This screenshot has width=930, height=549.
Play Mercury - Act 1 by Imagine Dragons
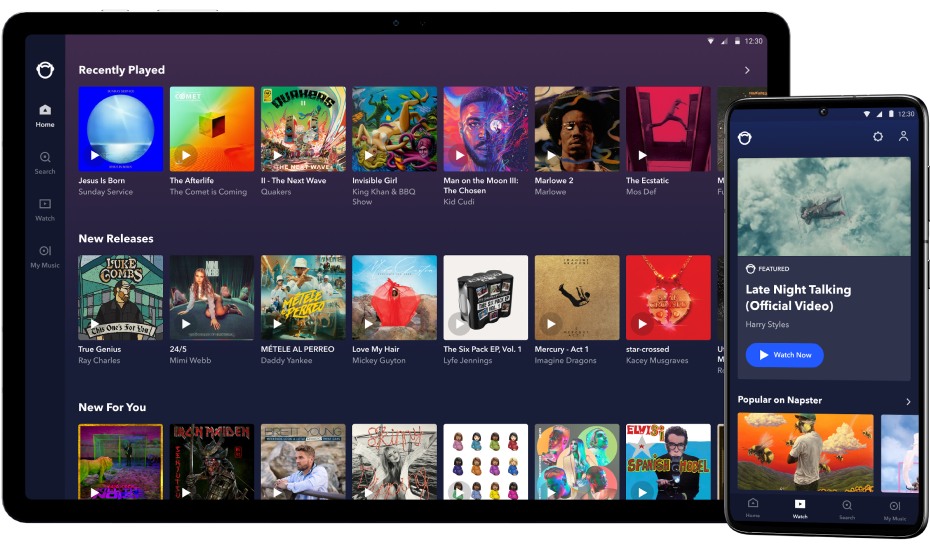click(552, 324)
